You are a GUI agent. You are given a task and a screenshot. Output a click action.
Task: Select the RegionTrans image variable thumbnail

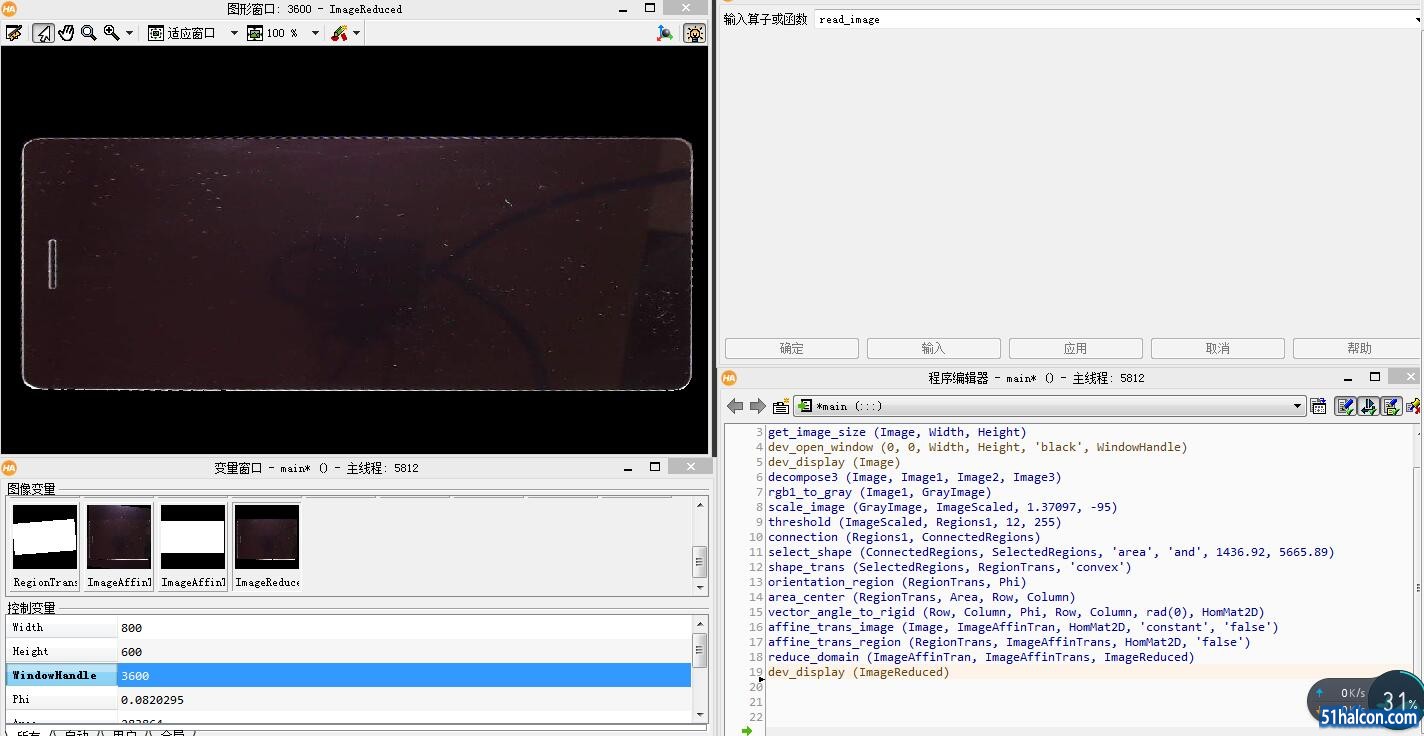[45, 546]
